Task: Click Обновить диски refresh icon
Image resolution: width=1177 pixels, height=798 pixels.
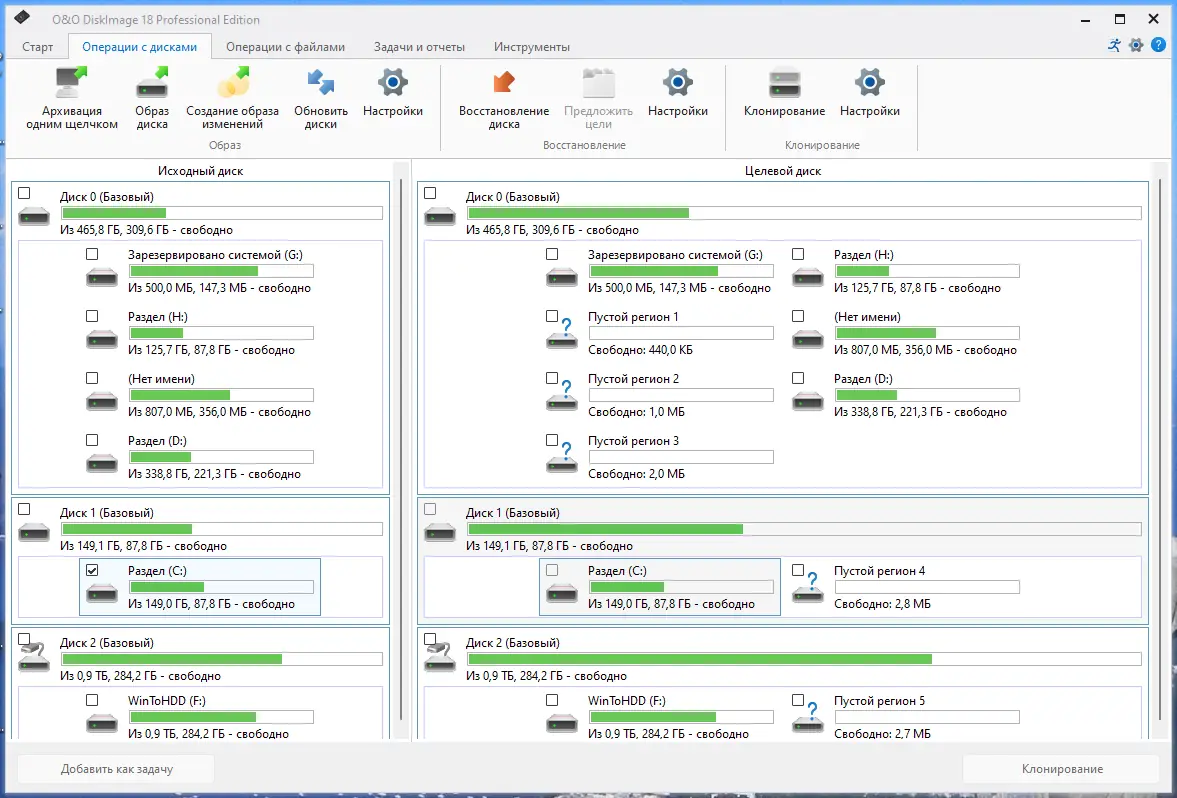Action: pos(321,83)
